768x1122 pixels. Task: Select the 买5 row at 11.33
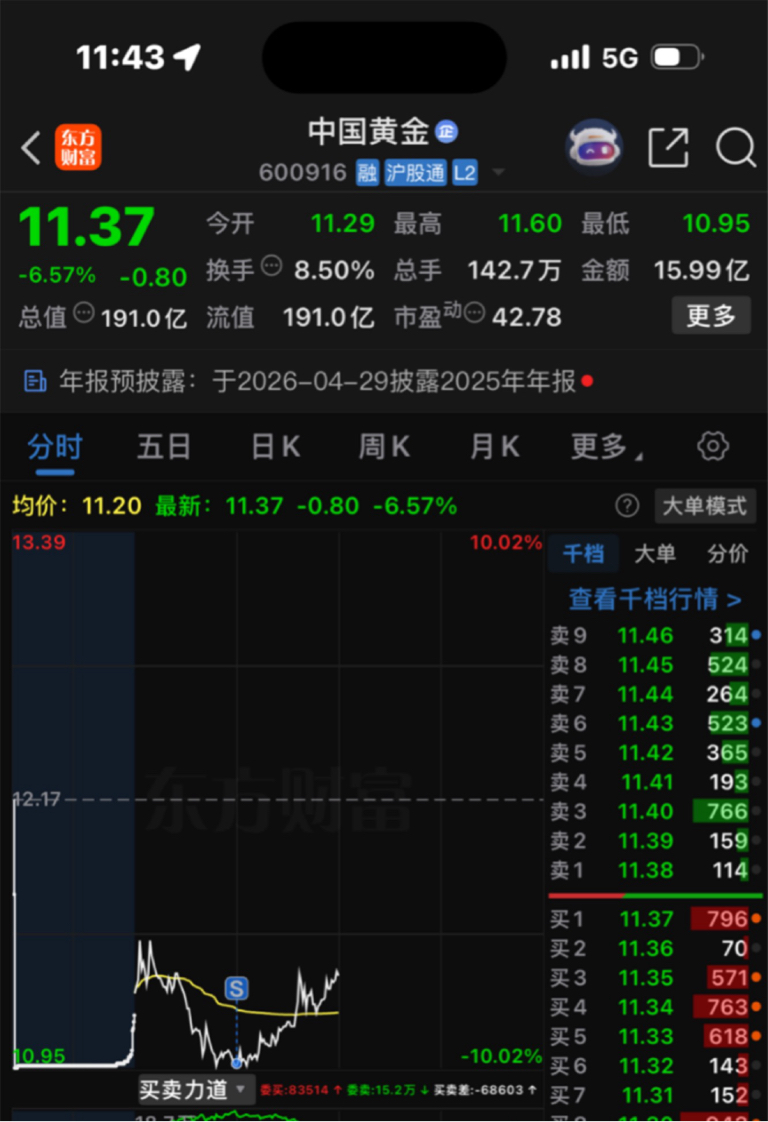click(655, 1036)
